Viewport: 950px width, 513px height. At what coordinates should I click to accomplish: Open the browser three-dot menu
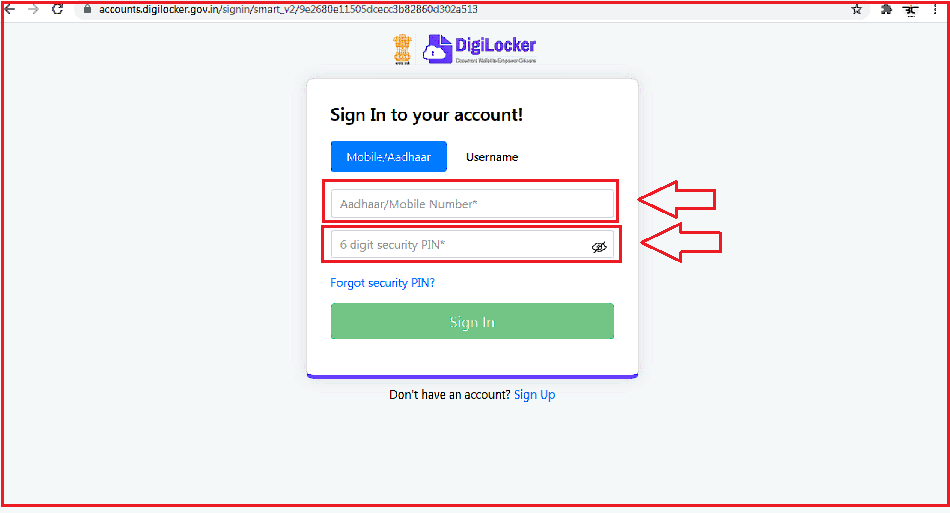click(935, 9)
